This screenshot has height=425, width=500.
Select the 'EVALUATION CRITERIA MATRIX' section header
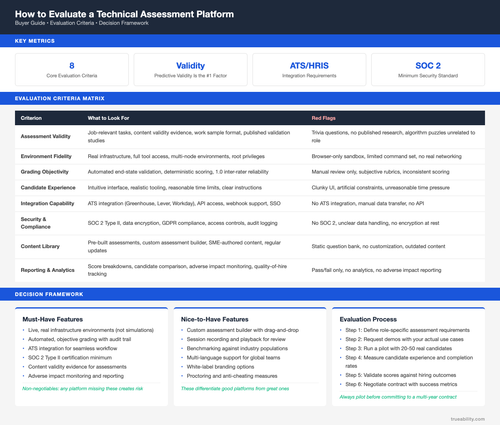tap(60, 98)
